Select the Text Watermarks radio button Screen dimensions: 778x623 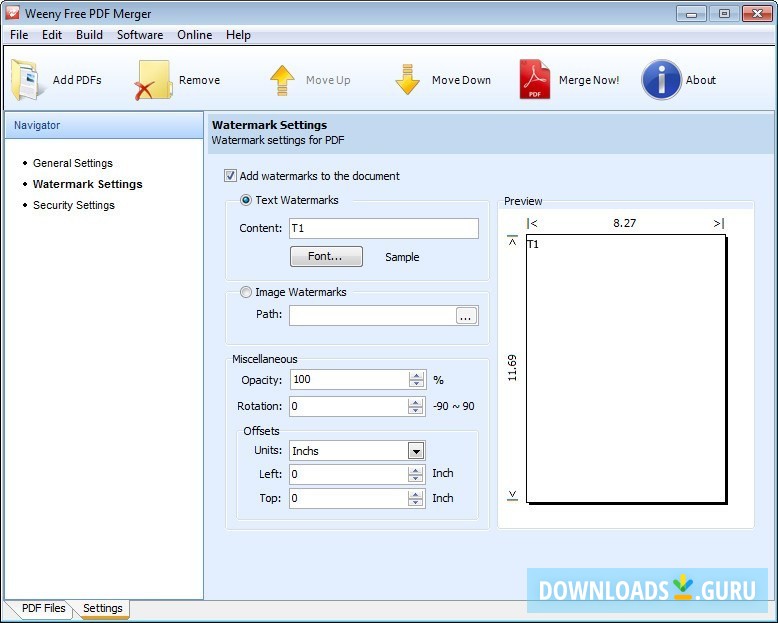246,200
